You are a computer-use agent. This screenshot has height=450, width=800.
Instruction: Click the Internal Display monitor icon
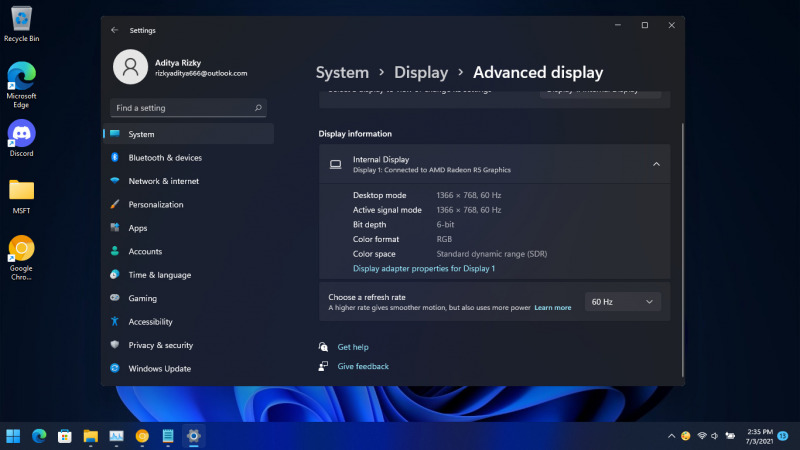click(336, 164)
